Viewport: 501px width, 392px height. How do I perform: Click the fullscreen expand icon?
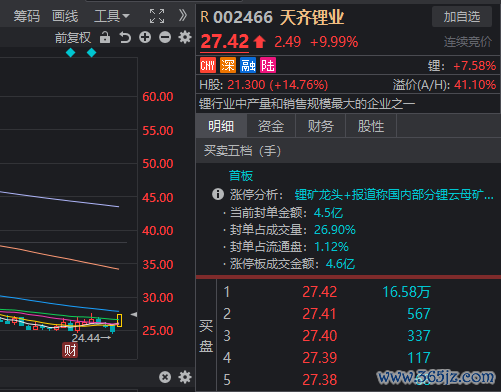point(157,16)
